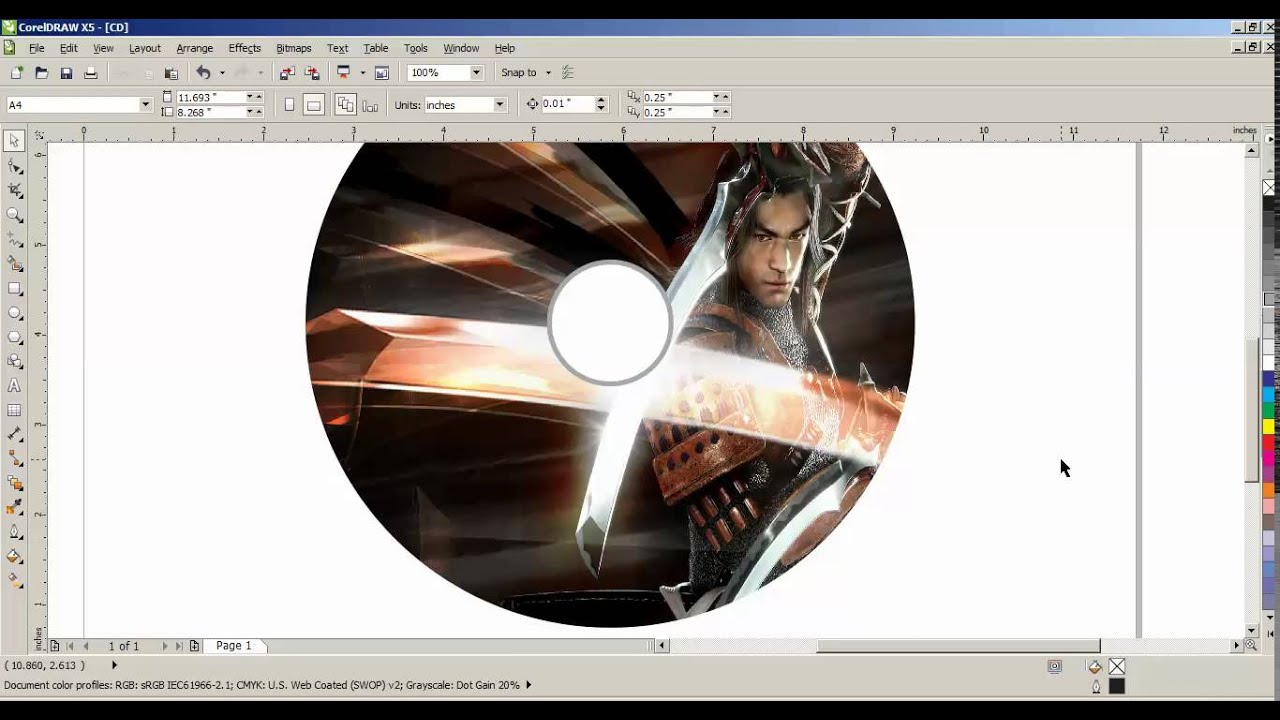This screenshot has height=720, width=1280.
Task: Pick the no-fill X swatch in the palette
Action: [1269, 188]
